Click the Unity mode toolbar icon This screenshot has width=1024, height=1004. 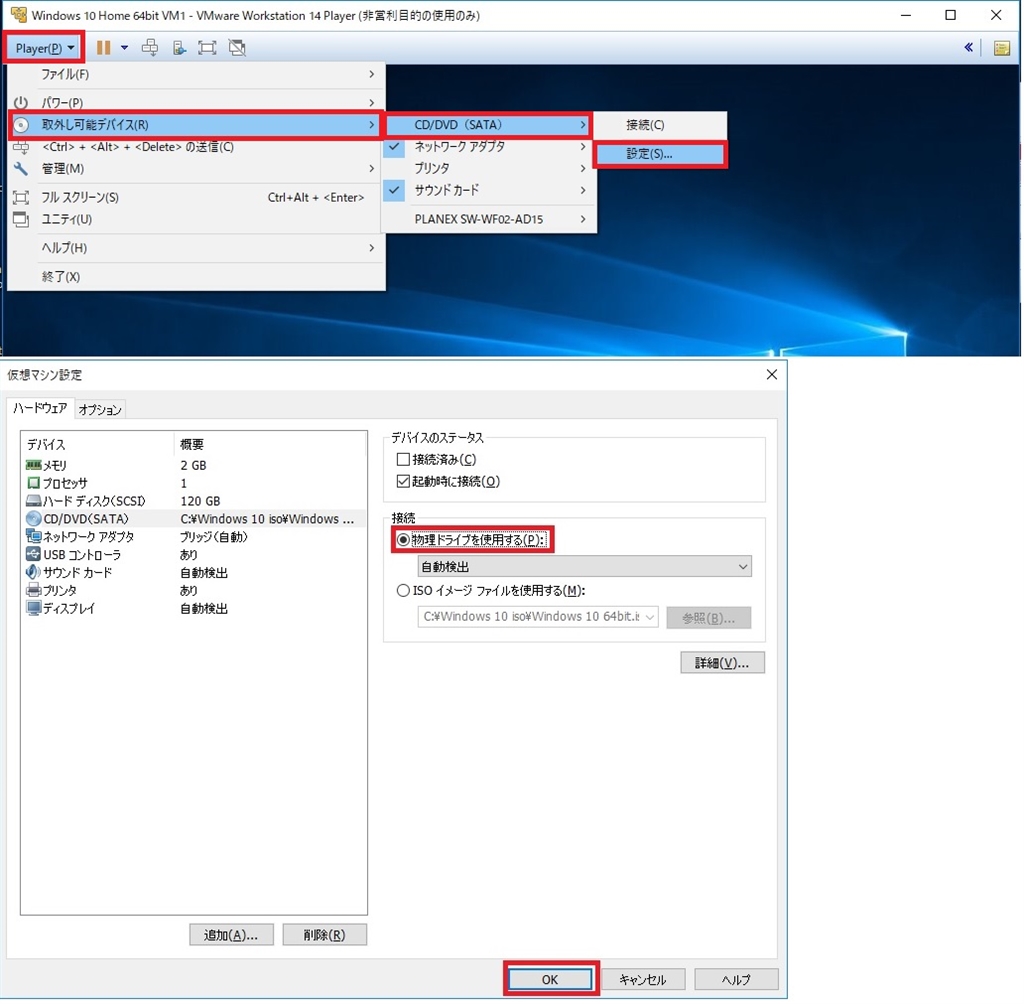tap(236, 48)
